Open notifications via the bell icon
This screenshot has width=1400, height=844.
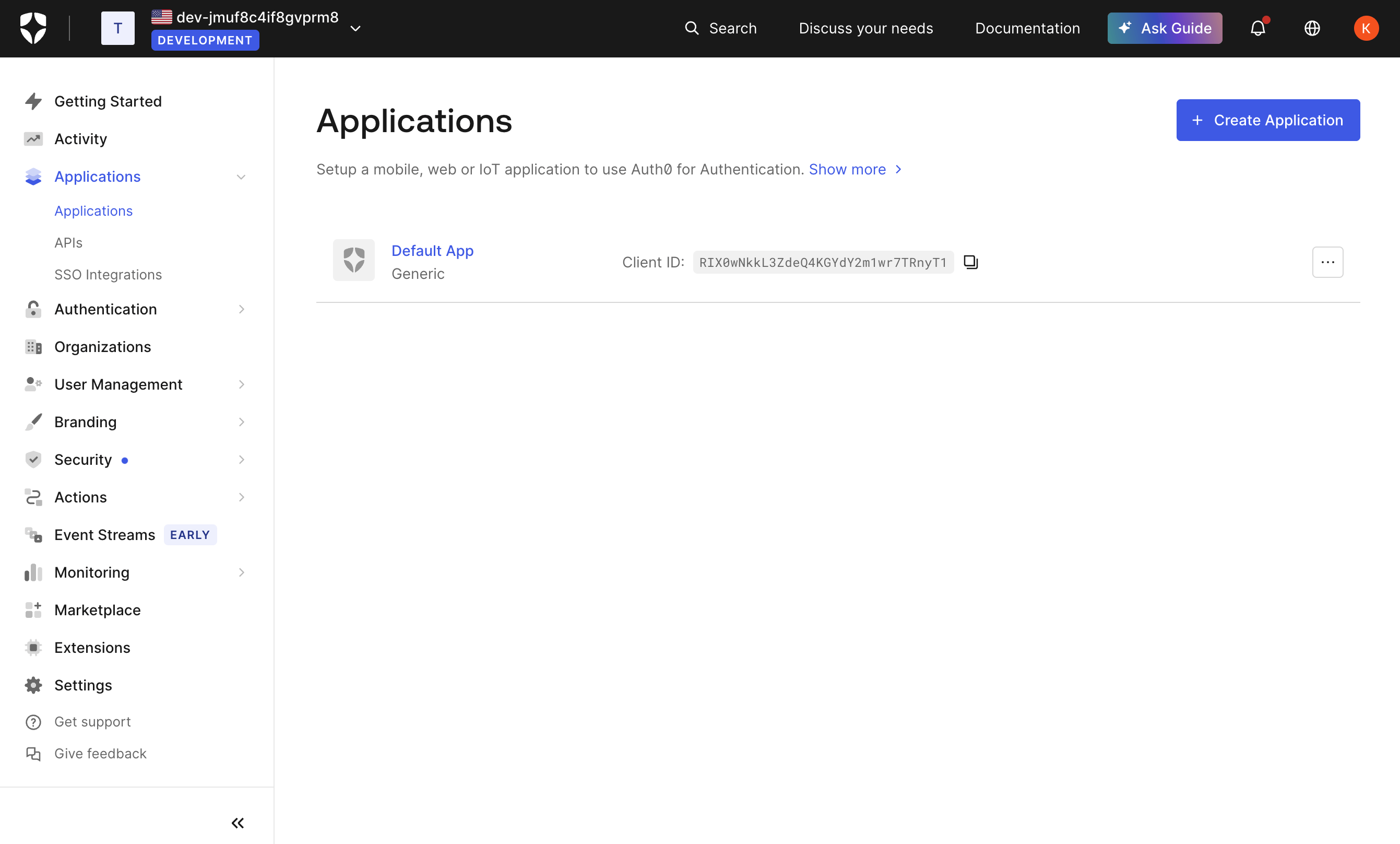click(x=1259, y=28)
